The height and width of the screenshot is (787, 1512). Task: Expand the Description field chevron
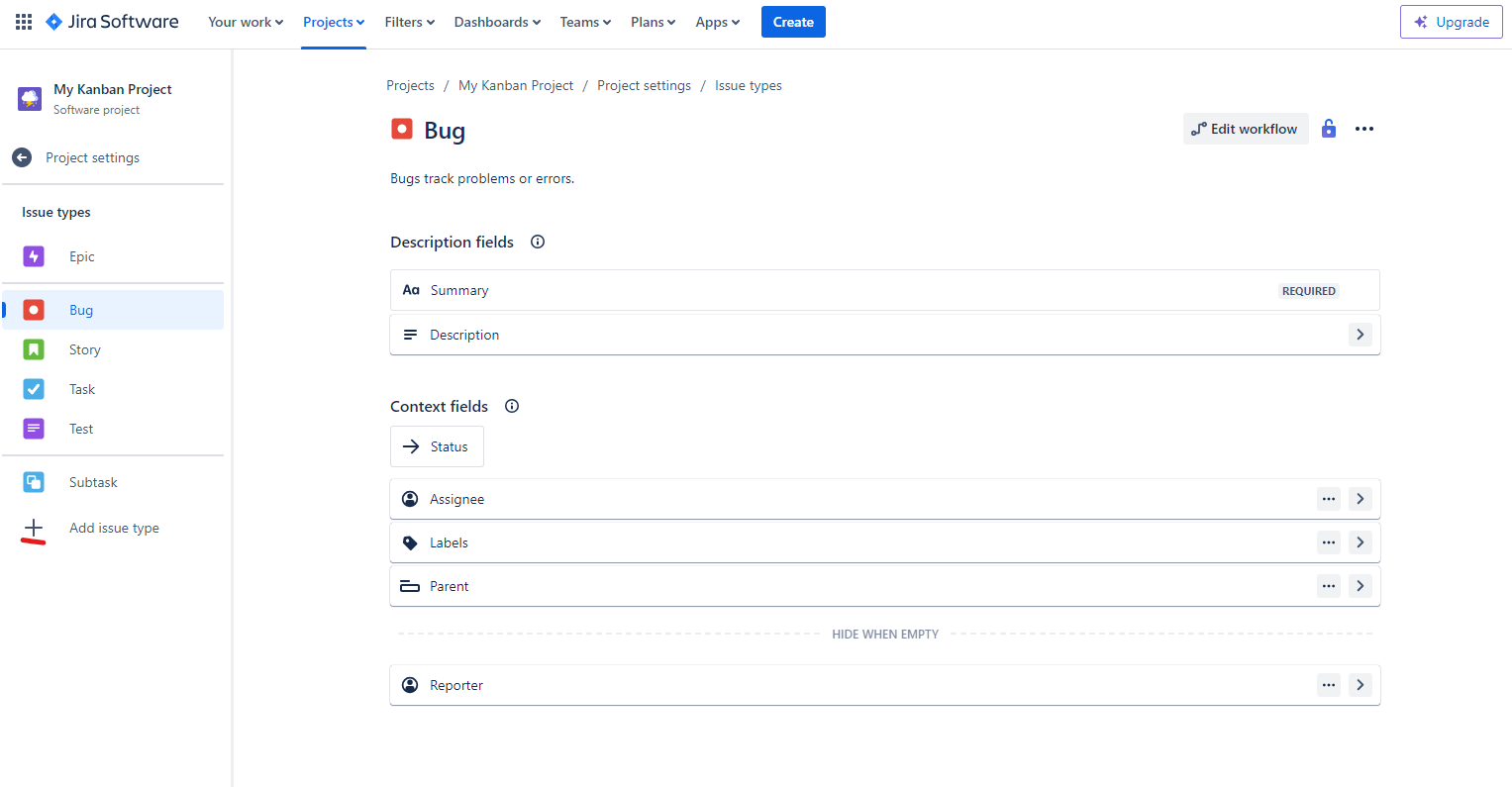click(1361, 335)
